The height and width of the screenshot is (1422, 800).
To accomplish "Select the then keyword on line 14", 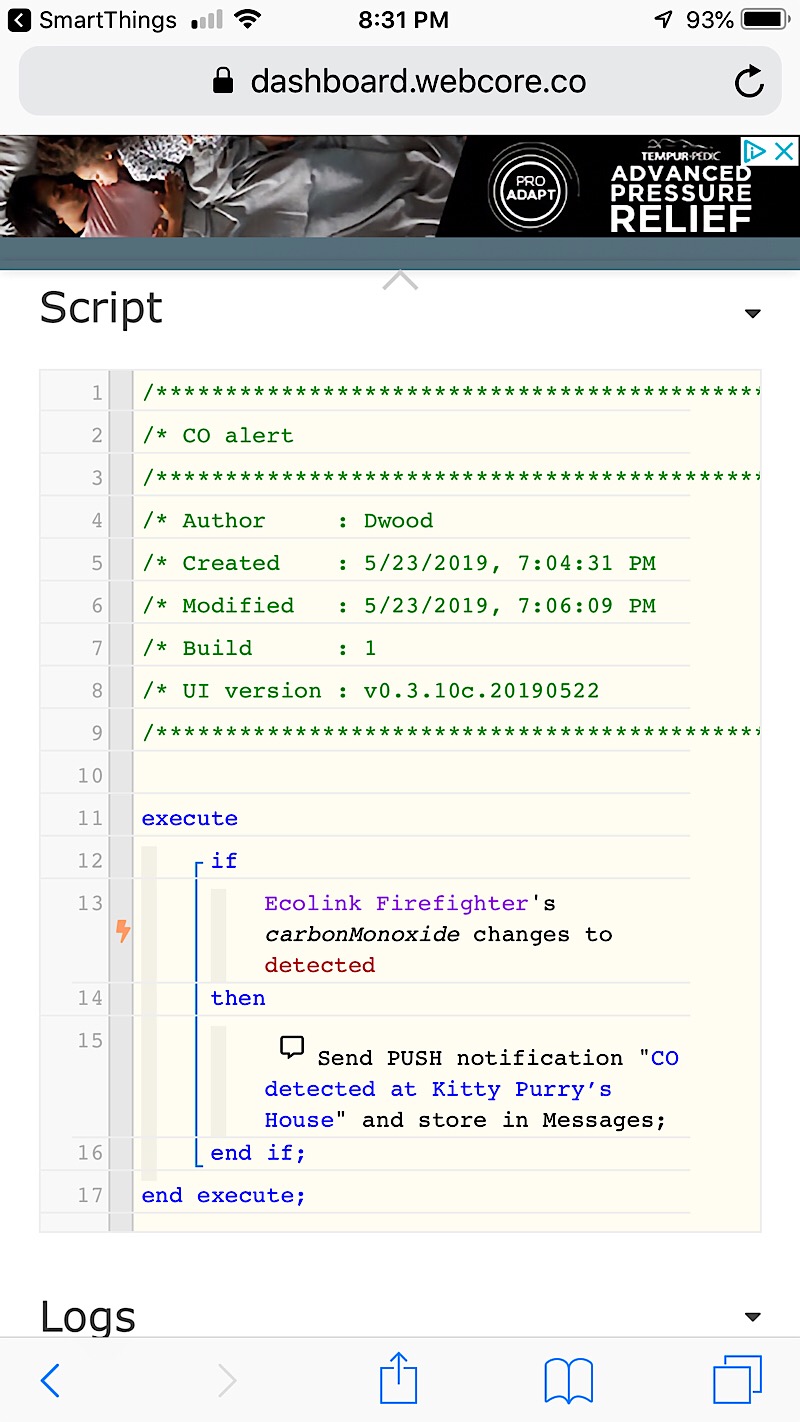I will [x=238, y=997].
